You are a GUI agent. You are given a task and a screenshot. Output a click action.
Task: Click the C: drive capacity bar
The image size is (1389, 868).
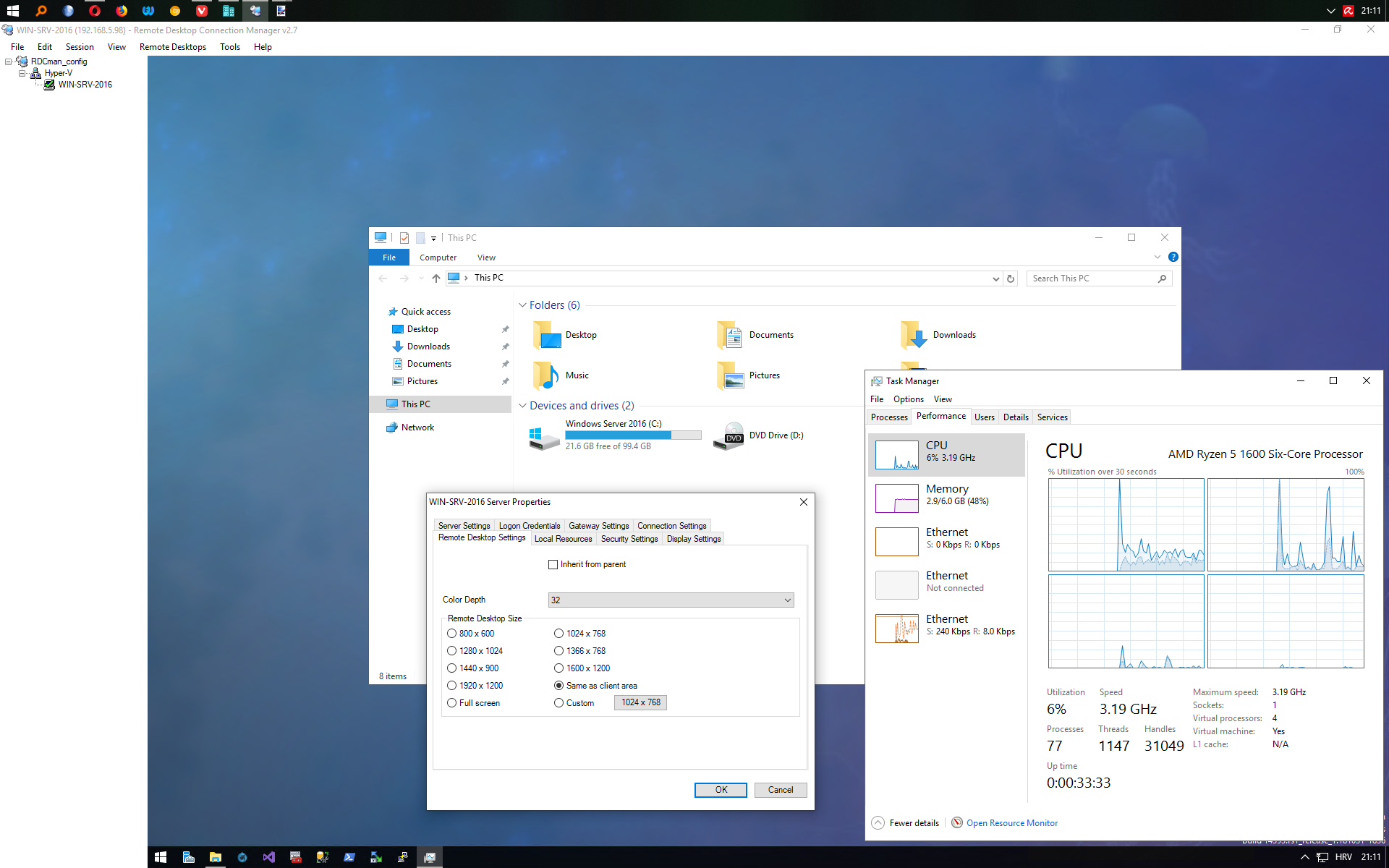point(633,435)
